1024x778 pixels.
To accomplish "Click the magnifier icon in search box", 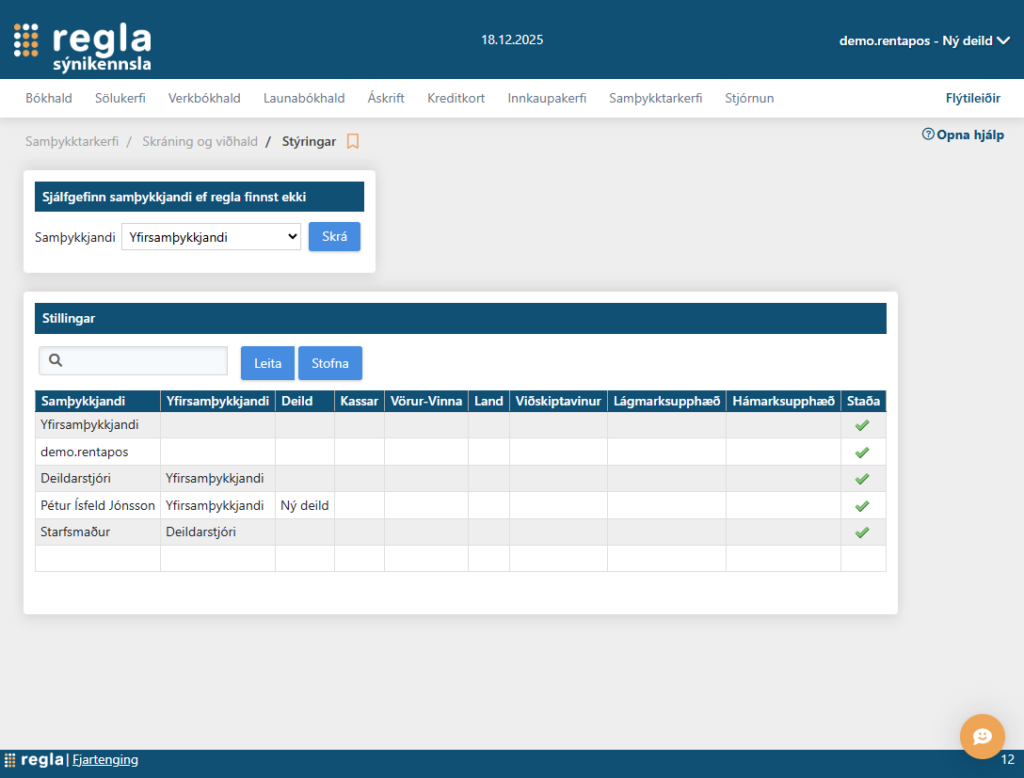I will (x=56, y=361).
